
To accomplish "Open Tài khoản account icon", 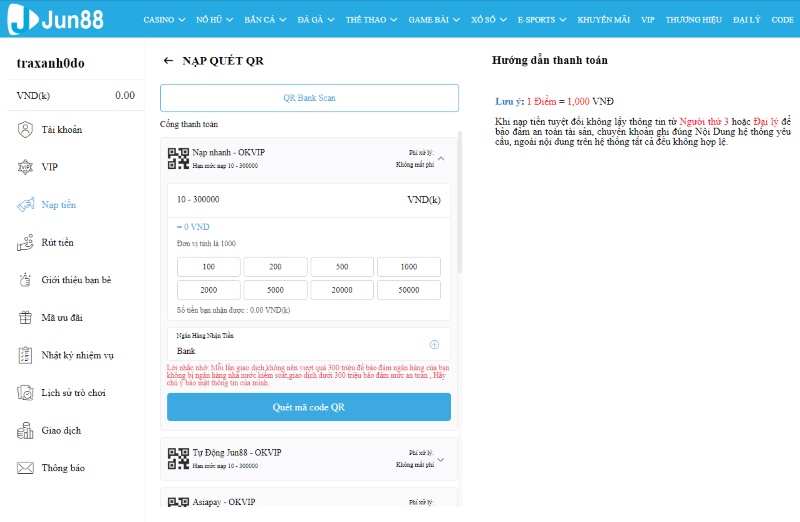I will coord(25,130).
